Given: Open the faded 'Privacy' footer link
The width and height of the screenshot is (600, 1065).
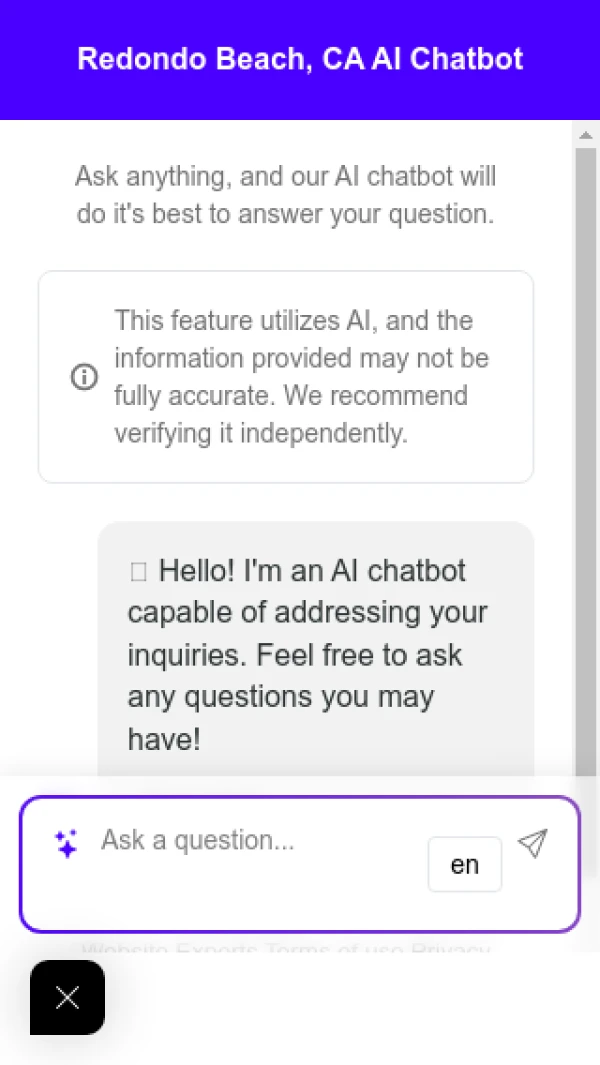Looking at the screenshot, I should (x=451, y=947).
